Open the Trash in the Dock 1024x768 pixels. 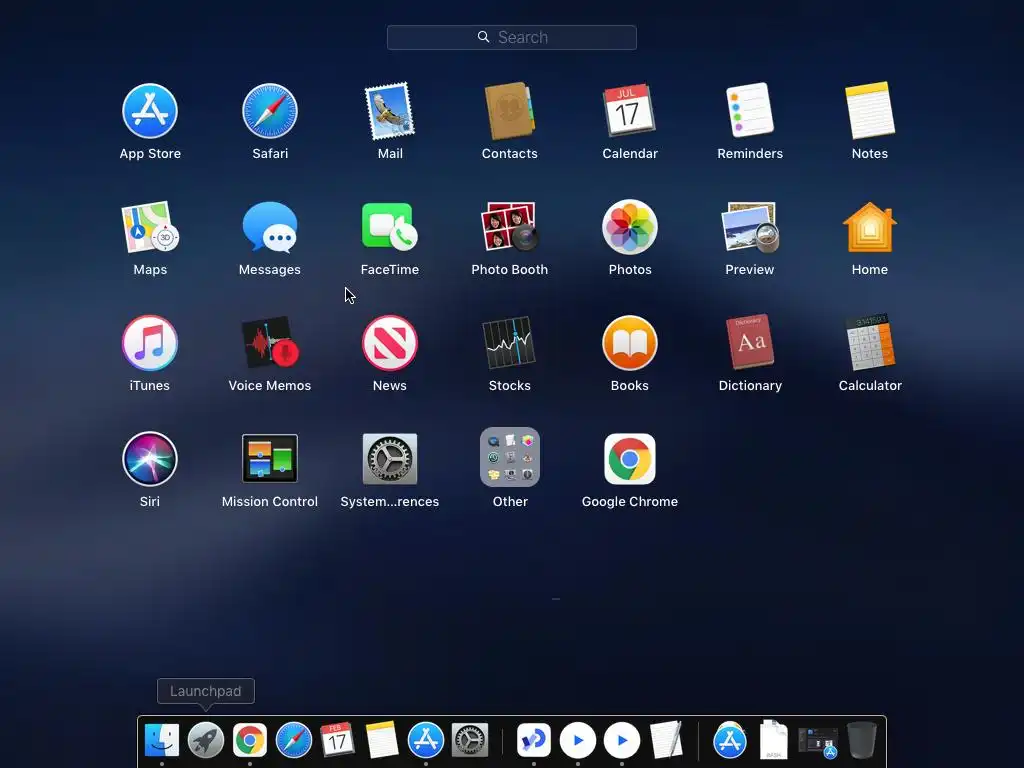(861, 740)
